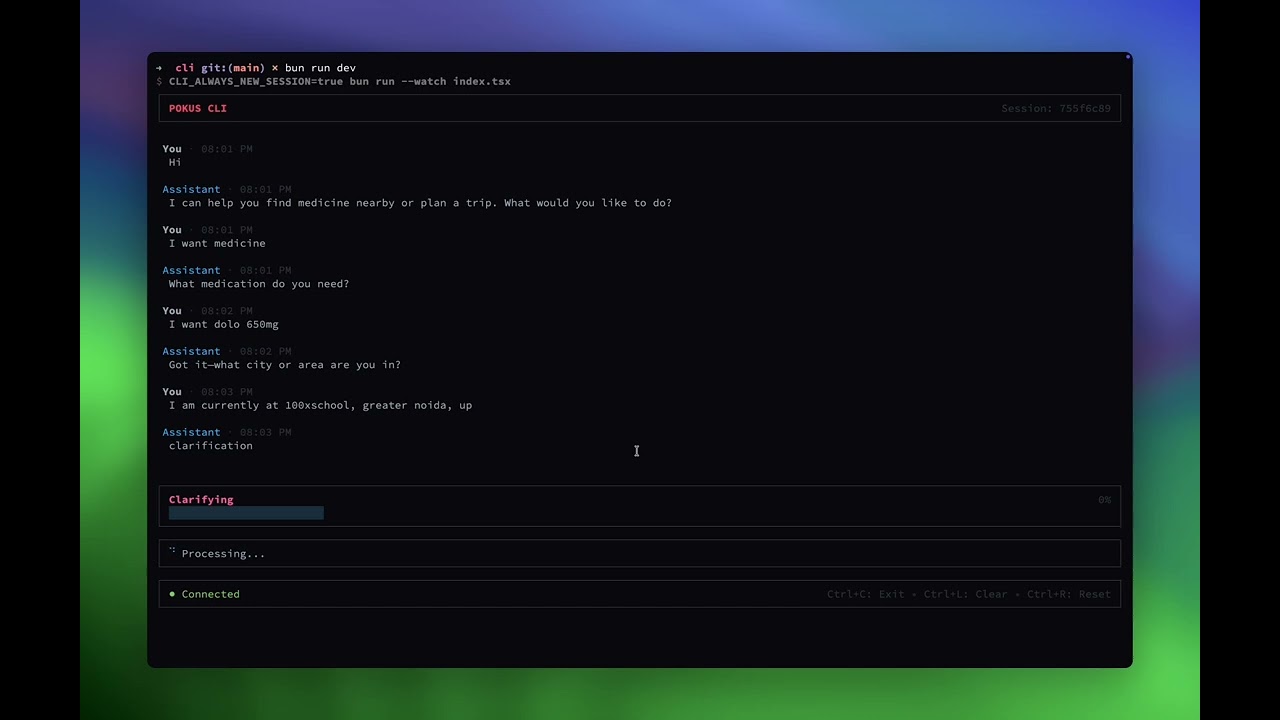Click the Ctrl+C: Exit shortcut hint
This screenshot has width=1280, height=720.
[865, 594]
